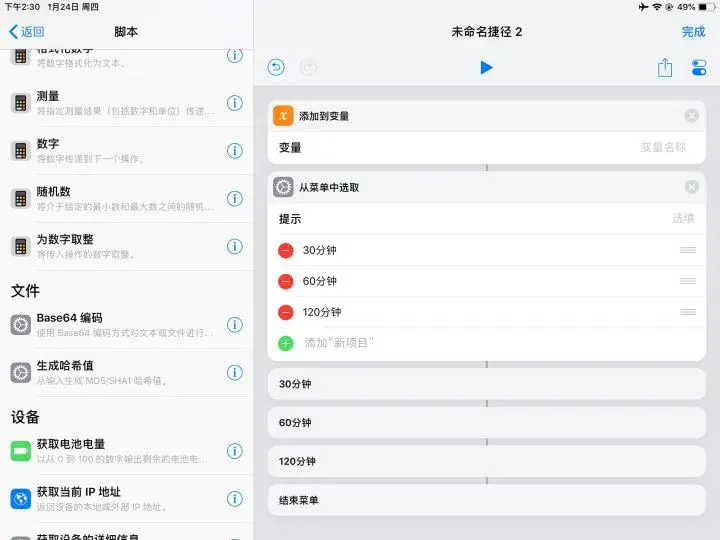Show info for 获取当前 IP 地址
The image size is (720, 540).
235,499
